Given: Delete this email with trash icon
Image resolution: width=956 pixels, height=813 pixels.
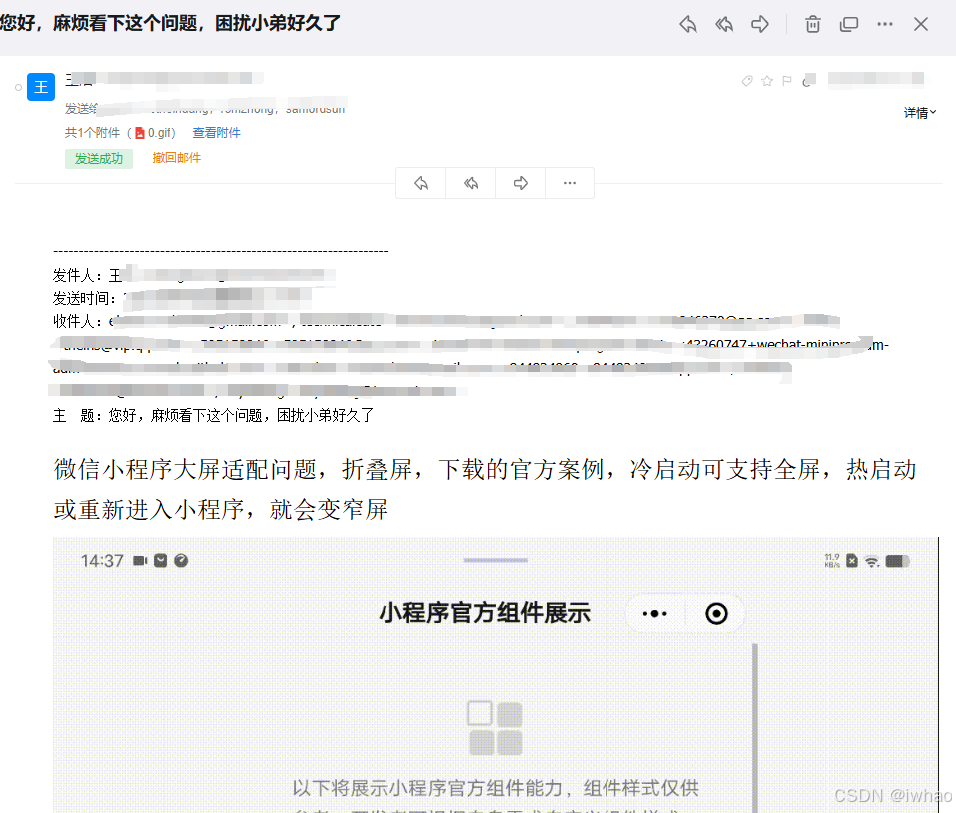Looking at the screenshot, I should coord(813,24).
